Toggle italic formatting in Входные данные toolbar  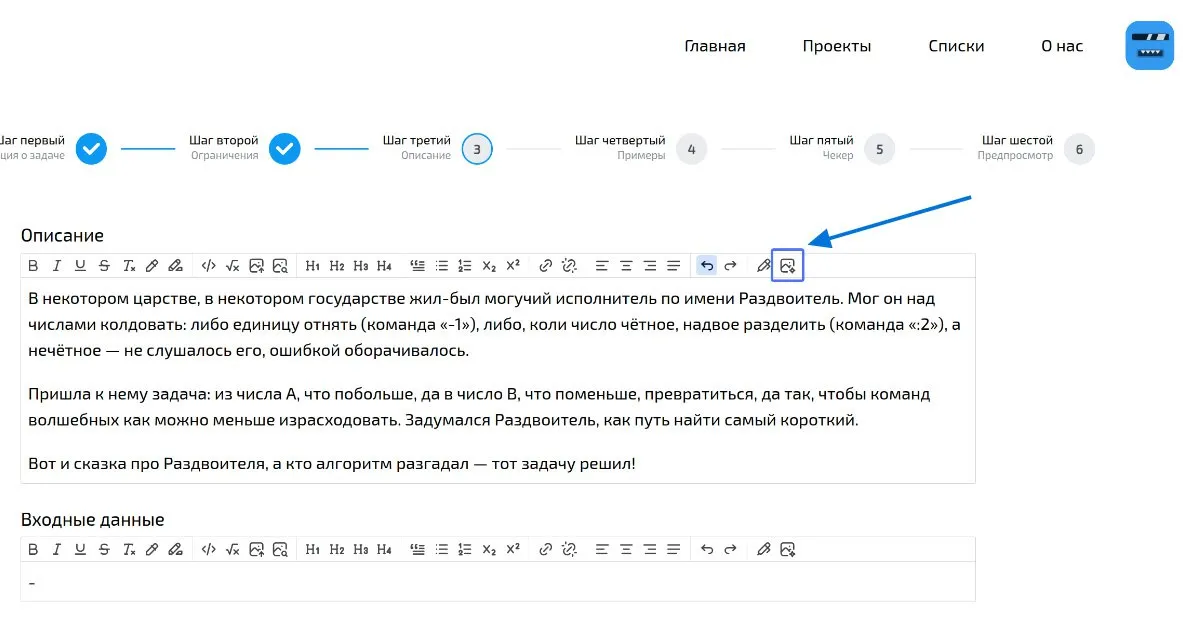coord(57,549)
